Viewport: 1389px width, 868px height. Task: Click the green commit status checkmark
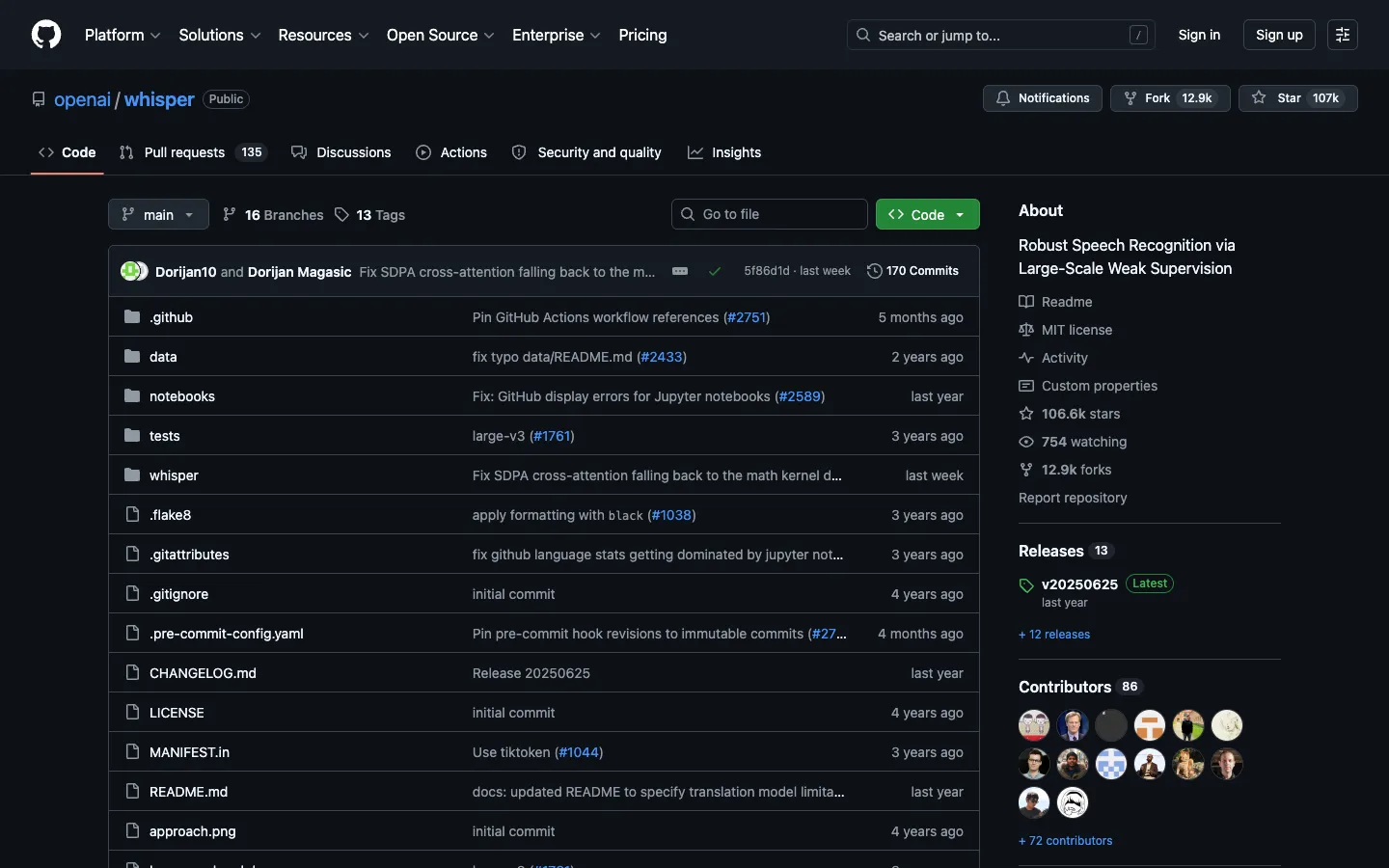[x=715, y=271]
